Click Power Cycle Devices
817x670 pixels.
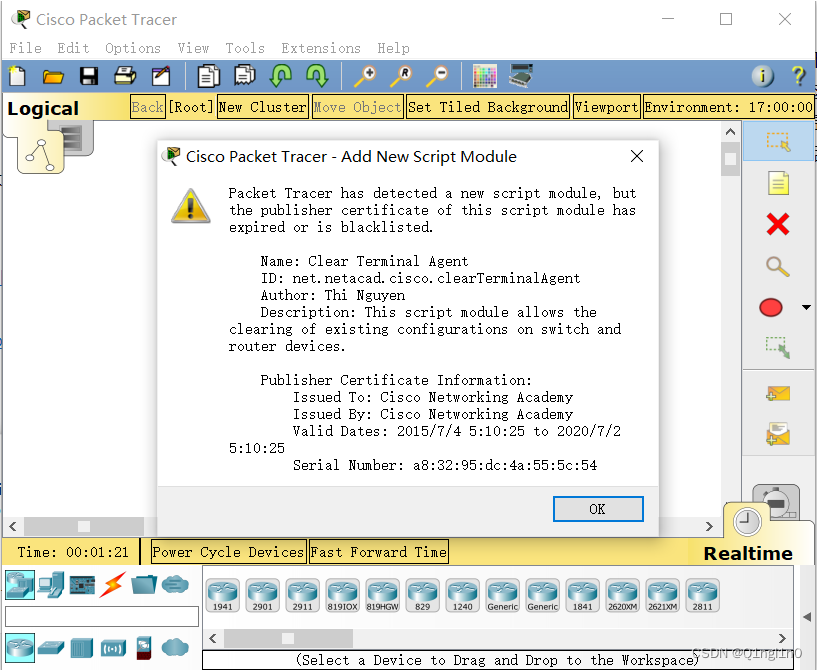(228, 552)
